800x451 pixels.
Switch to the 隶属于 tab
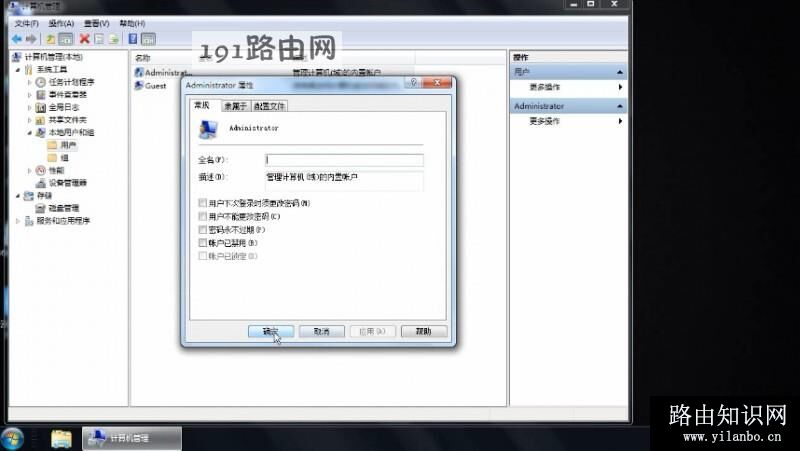pyautogui.click(x=235, y=106)
